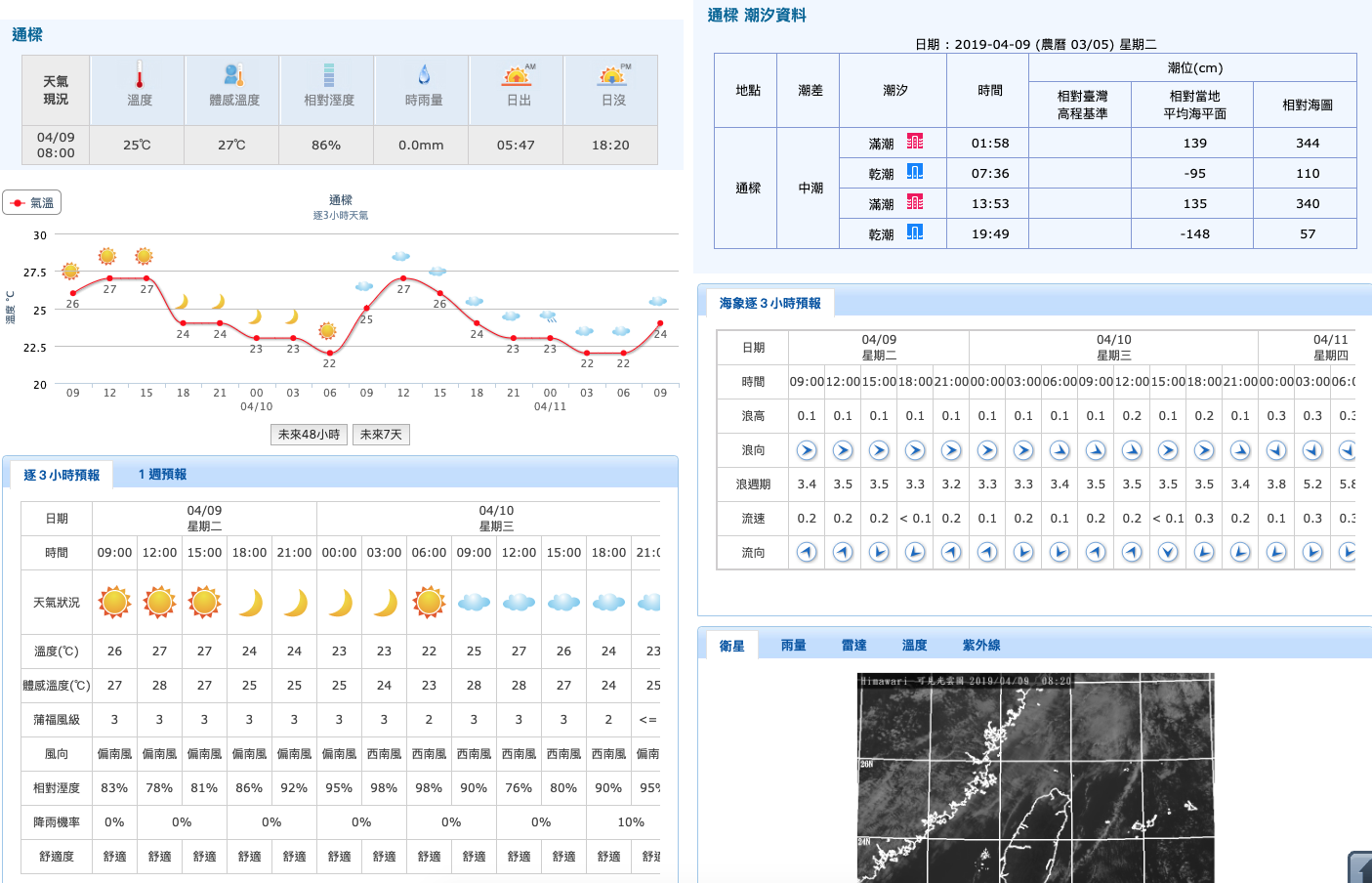Click the thermometer icon above 溫度
1372x883 pixels.
(140, 75)
